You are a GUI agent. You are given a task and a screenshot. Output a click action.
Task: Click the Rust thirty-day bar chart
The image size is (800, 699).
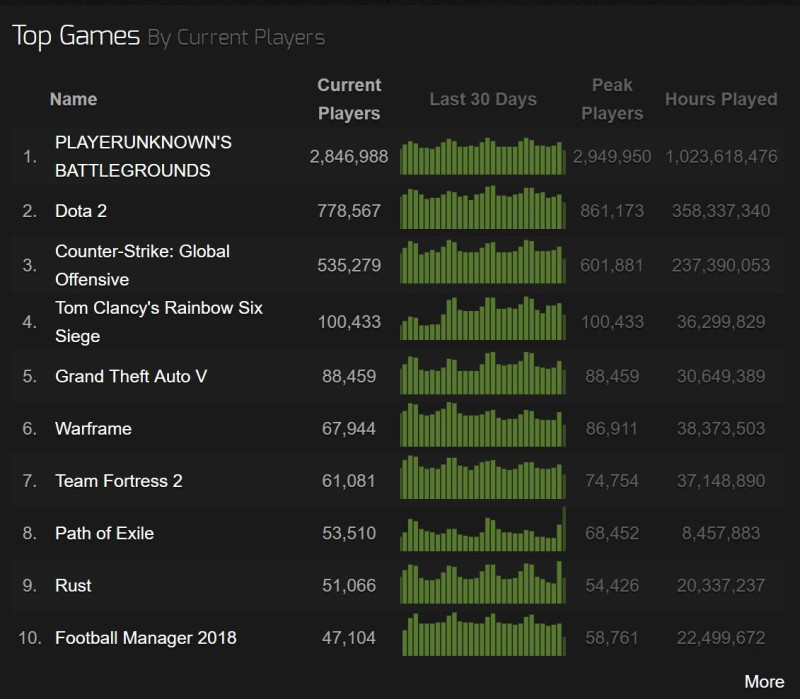[x=483, y=582]
